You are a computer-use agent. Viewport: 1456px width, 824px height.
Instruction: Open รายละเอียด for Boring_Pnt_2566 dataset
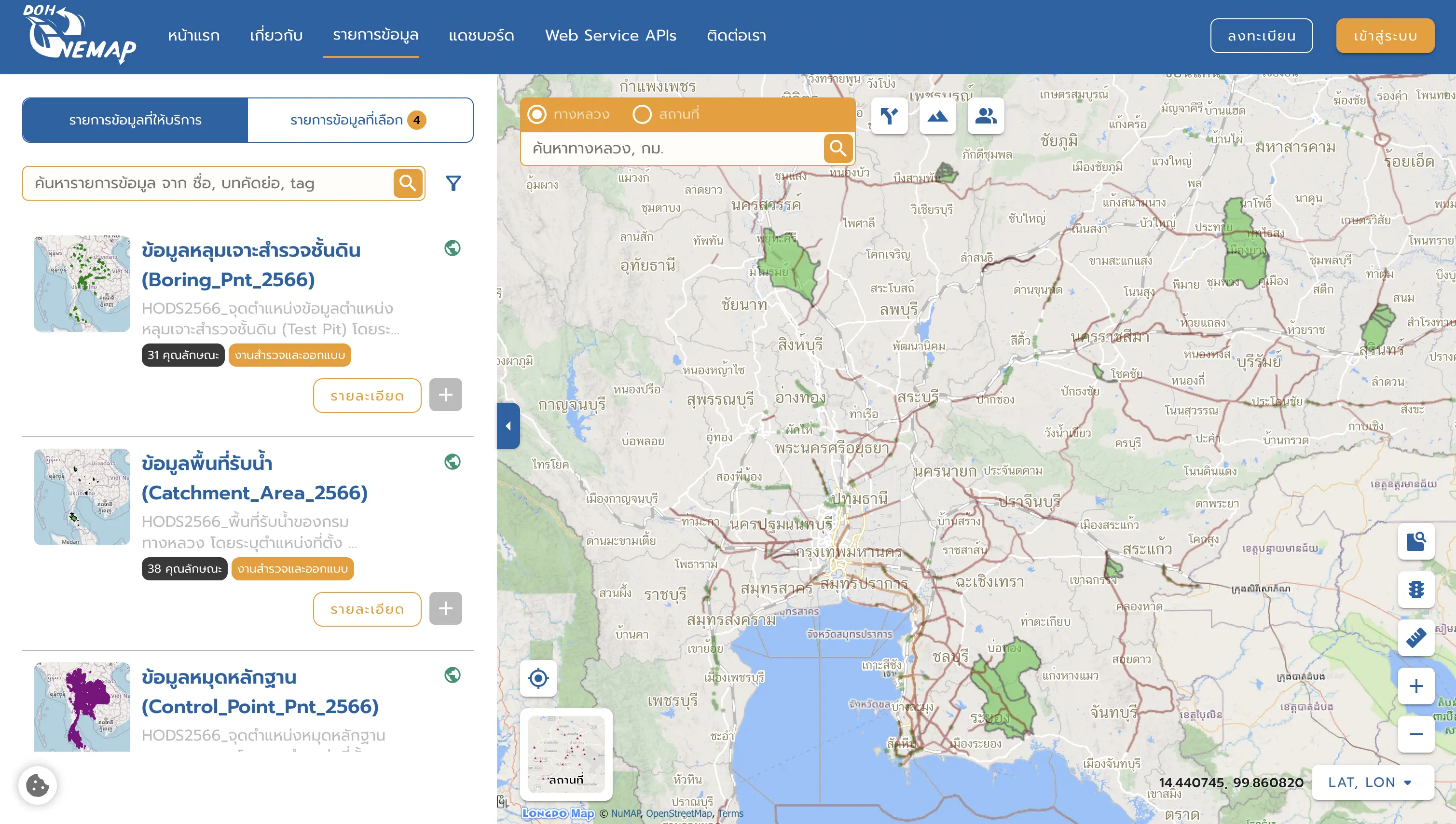367,396
